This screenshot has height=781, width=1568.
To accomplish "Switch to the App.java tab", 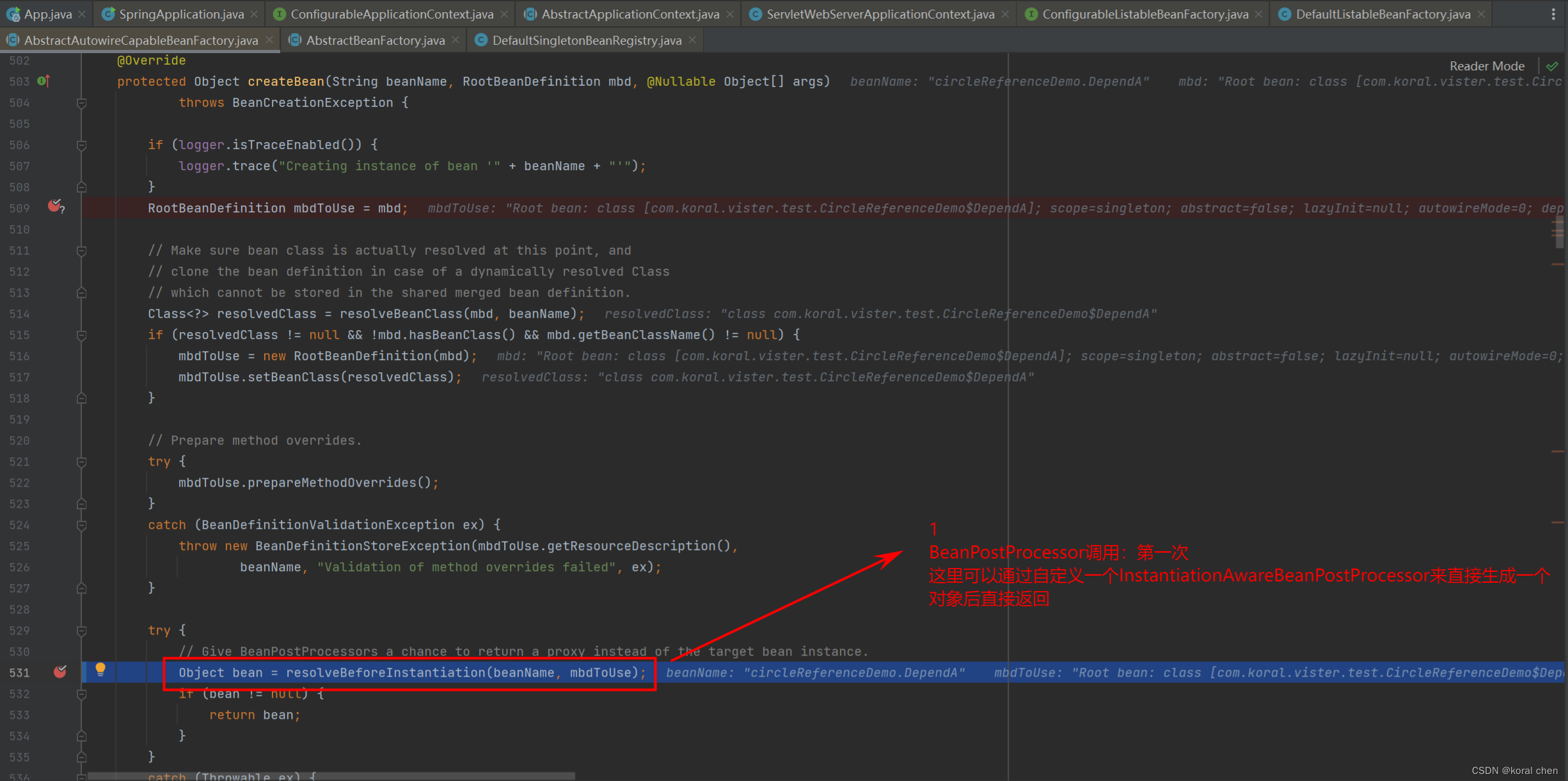I will pos(47,14).
